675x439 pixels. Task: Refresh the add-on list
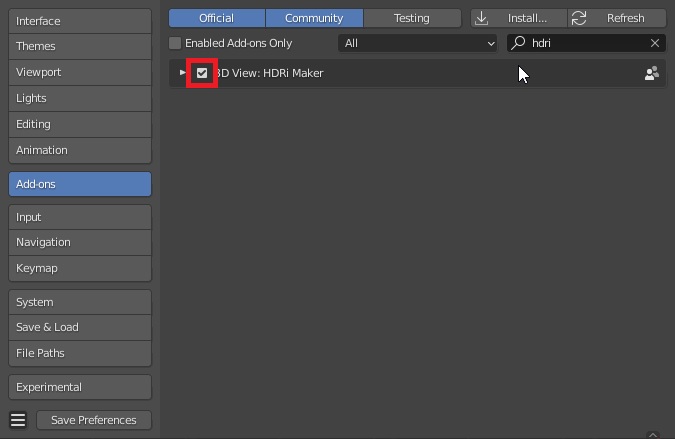[x=617, y=18]
